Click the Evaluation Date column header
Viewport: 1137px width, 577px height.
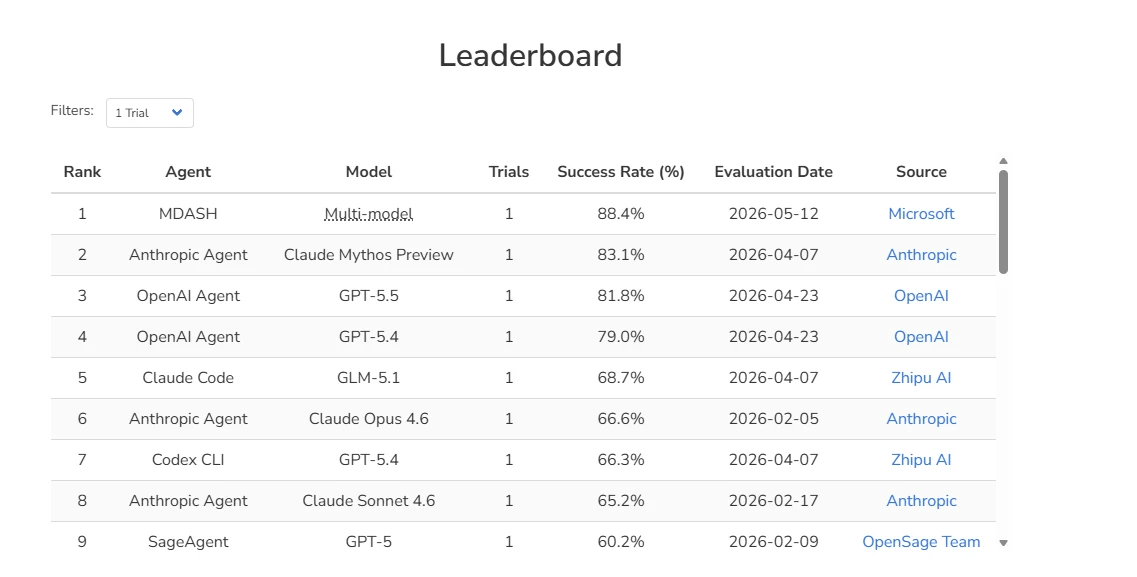point(773,172)
